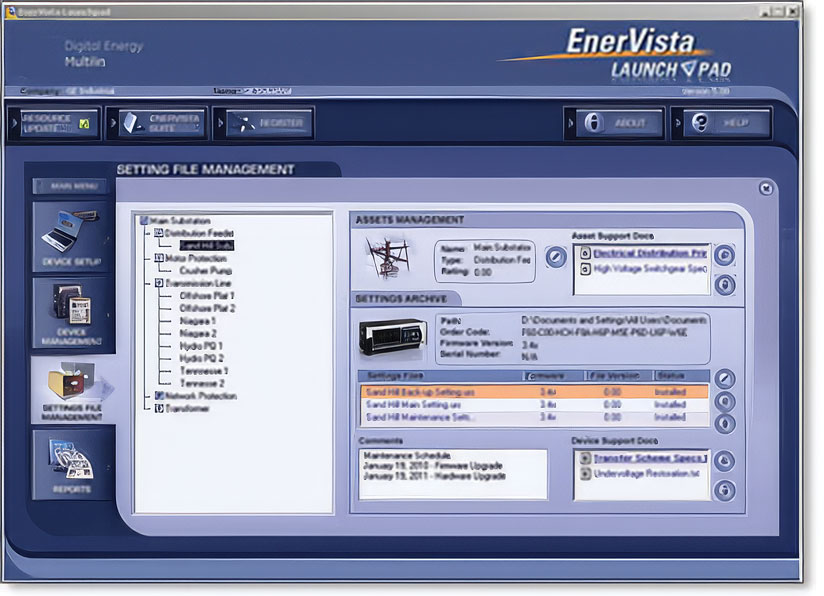Select the Crusher Pump tree item
This screenshot has height=596, width=824.
click(x=205, y=271)
